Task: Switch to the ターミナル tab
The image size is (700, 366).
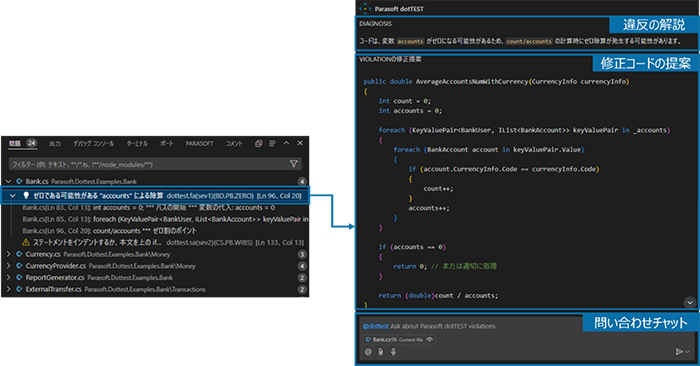Action: point(137,143)
